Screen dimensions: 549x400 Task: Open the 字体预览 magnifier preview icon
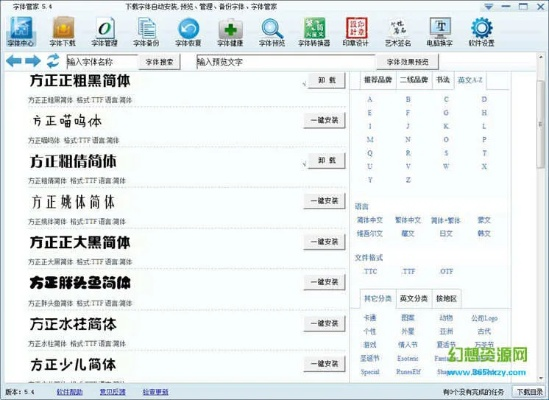coord(272,31)
